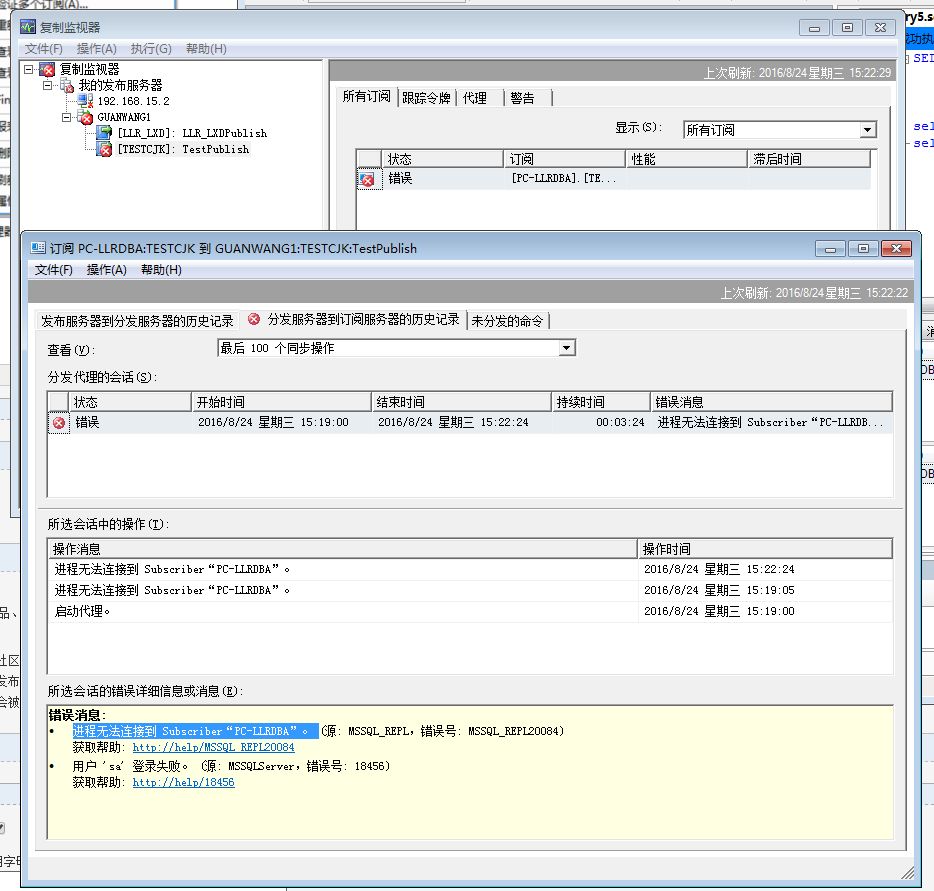This screenshot has width=934, height=891.
Task: Click the 192.168.15.2 server icon
Action: (85, 101)
